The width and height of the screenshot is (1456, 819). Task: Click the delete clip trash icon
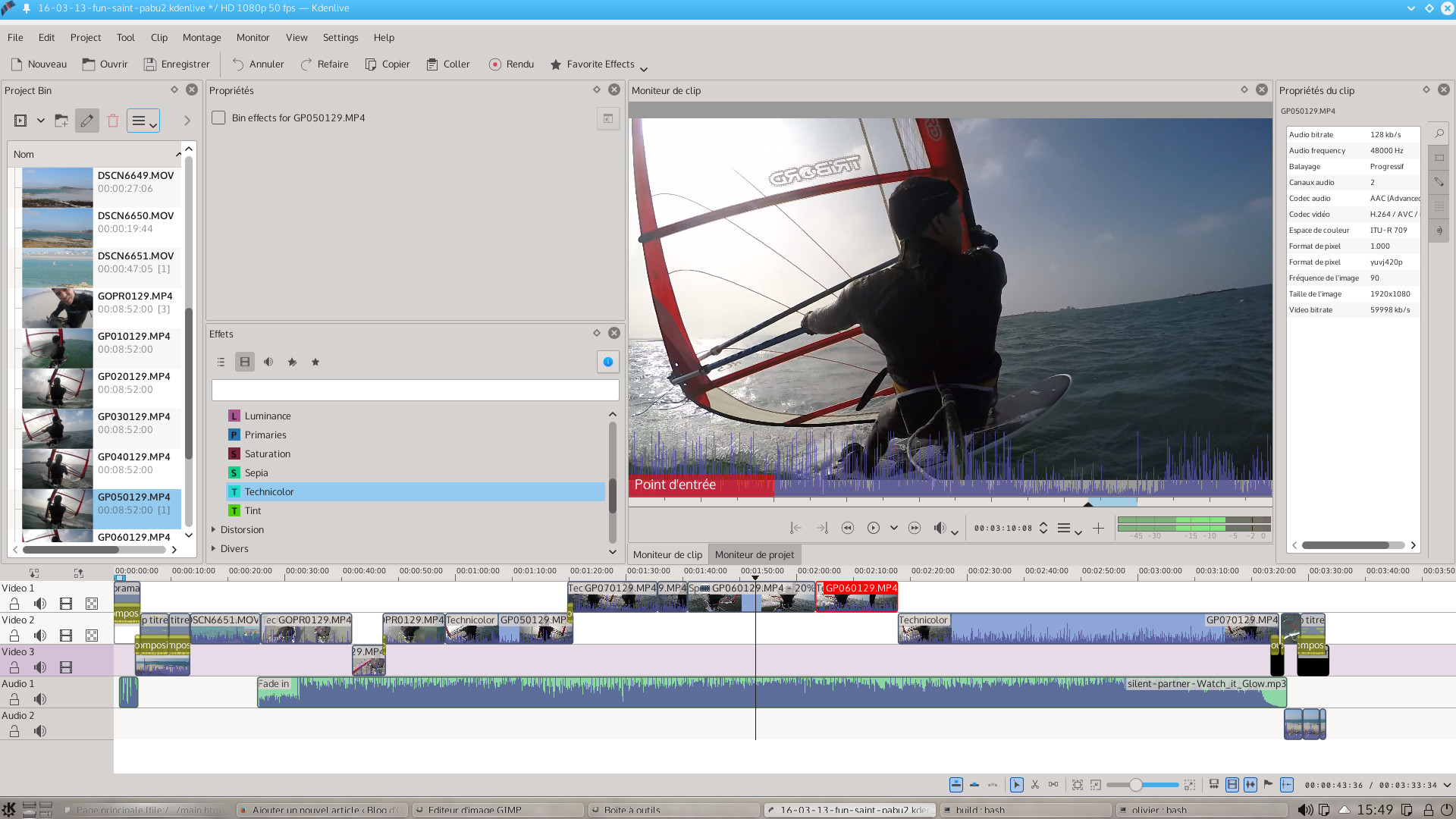coord(113,121)
